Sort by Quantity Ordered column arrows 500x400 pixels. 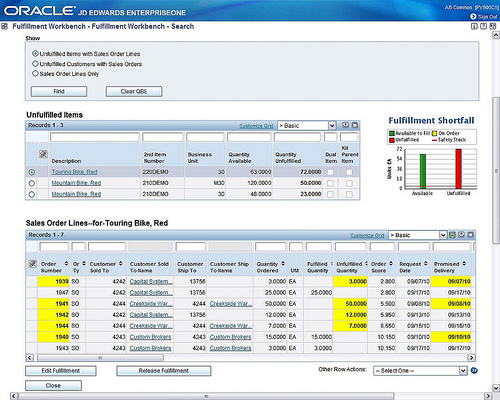tap(283, 264)
